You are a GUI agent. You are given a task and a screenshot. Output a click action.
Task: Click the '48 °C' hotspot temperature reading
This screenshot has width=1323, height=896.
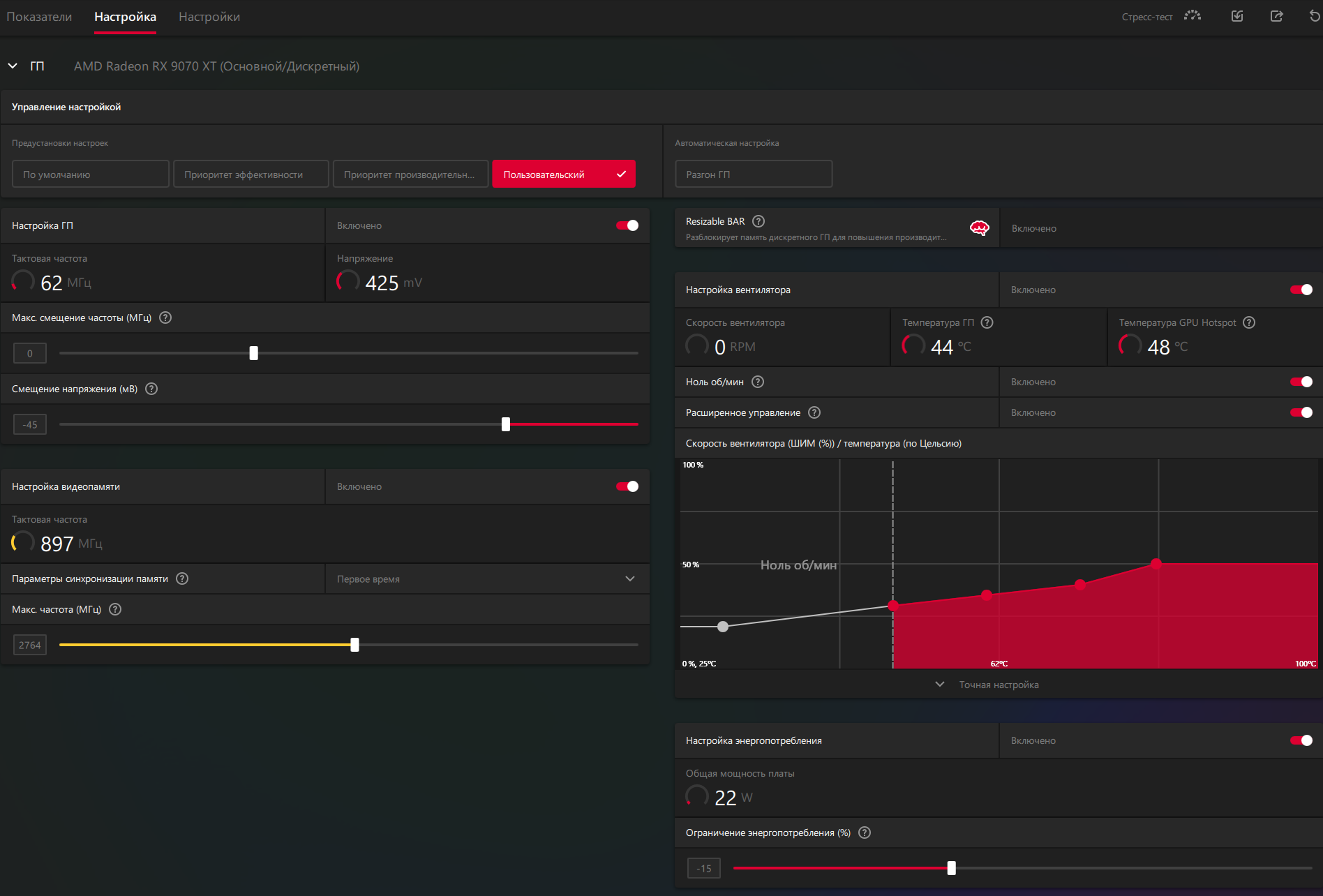point(1167,347)
